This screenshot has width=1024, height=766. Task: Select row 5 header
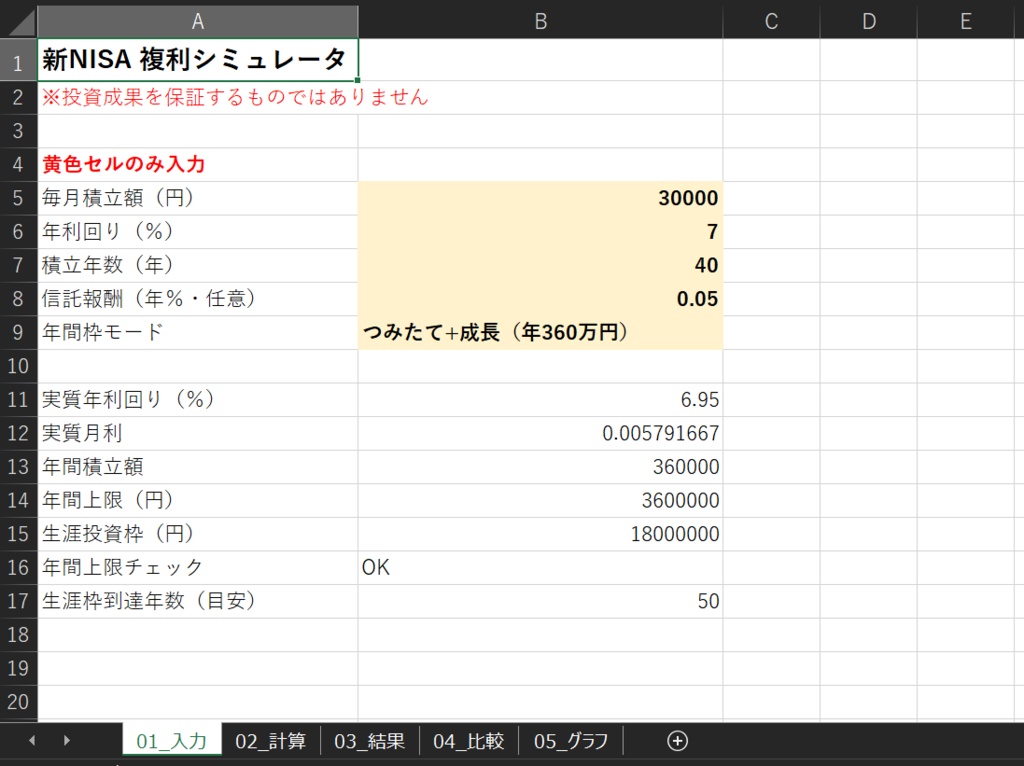pyautogui.click(x=17, y=198)
